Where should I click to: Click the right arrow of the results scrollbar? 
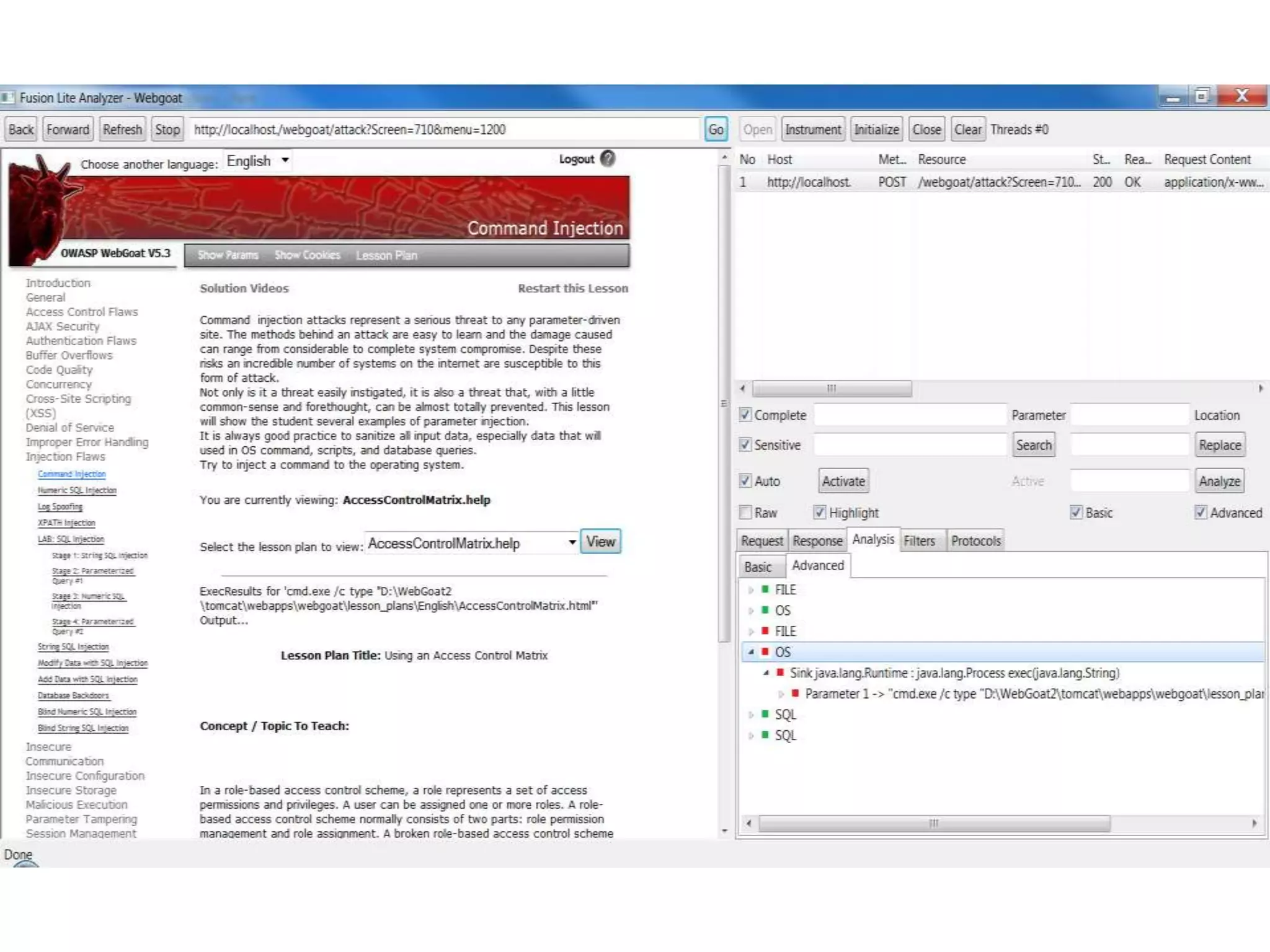click(x=1261, y=389)
